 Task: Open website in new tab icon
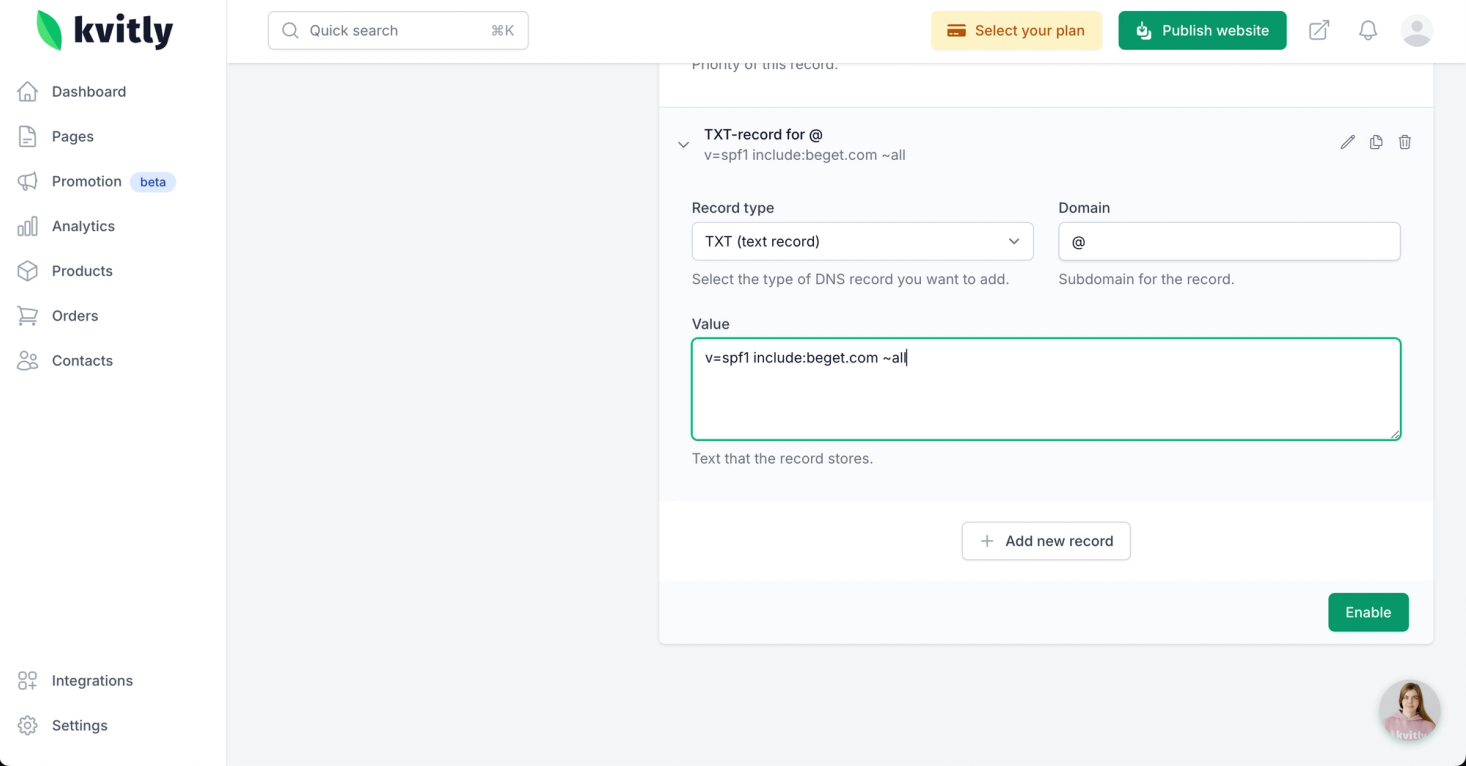click(1319, 31)
